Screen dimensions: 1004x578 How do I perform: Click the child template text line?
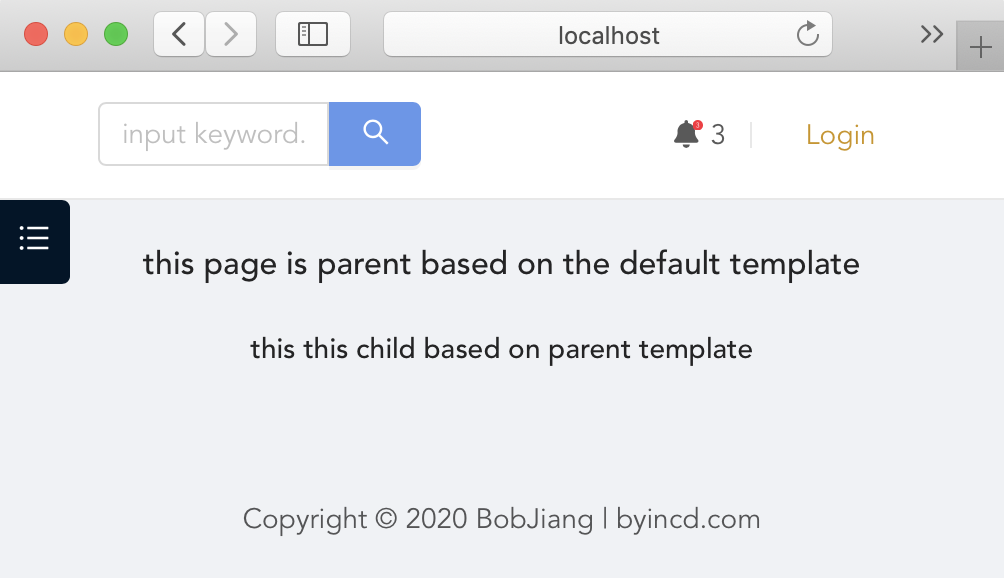pos(501,349)
